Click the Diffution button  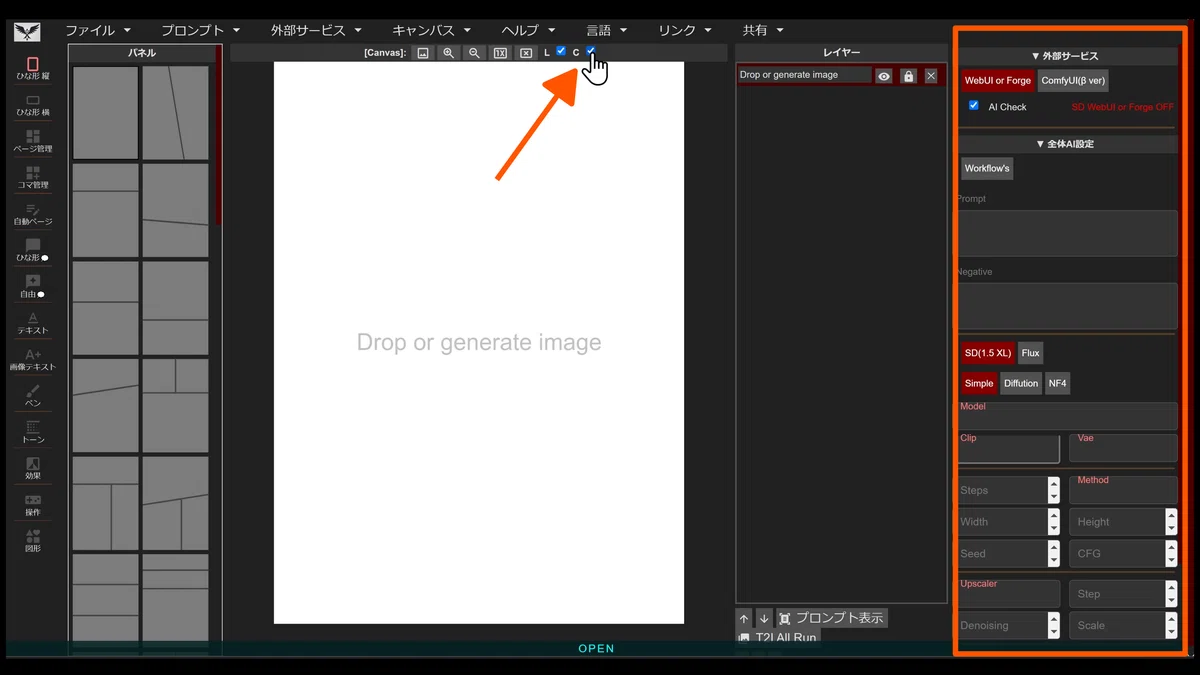1021,383
